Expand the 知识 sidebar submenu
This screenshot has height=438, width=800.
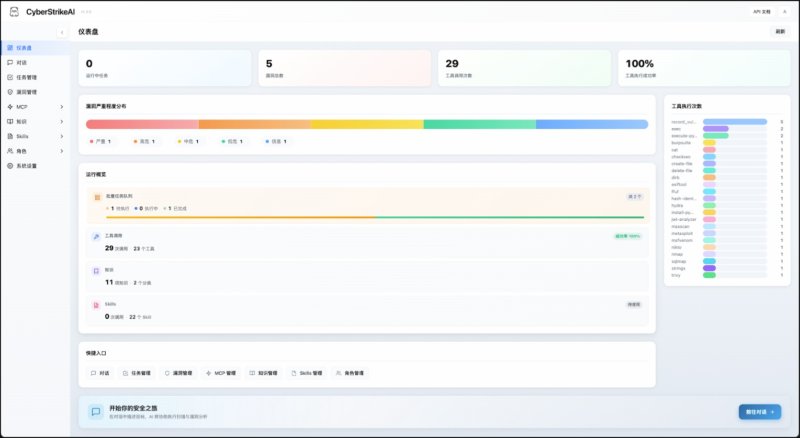click(62, 121)
